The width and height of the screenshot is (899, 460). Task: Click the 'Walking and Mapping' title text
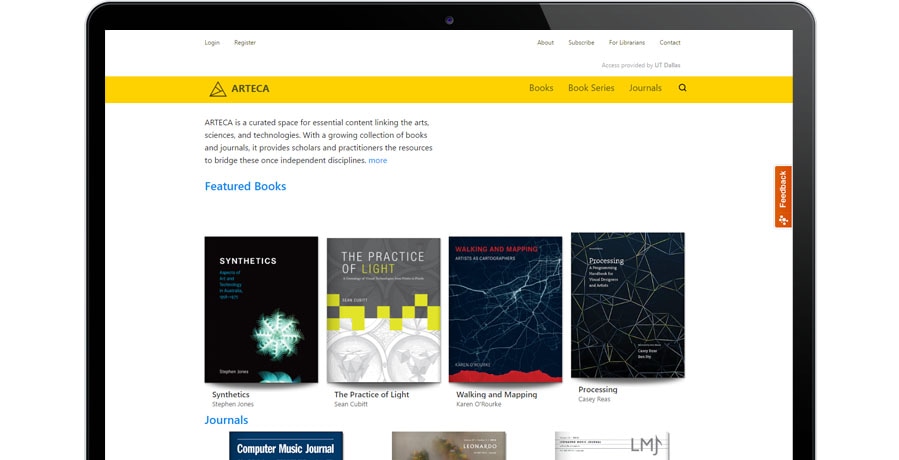point(497,395)
